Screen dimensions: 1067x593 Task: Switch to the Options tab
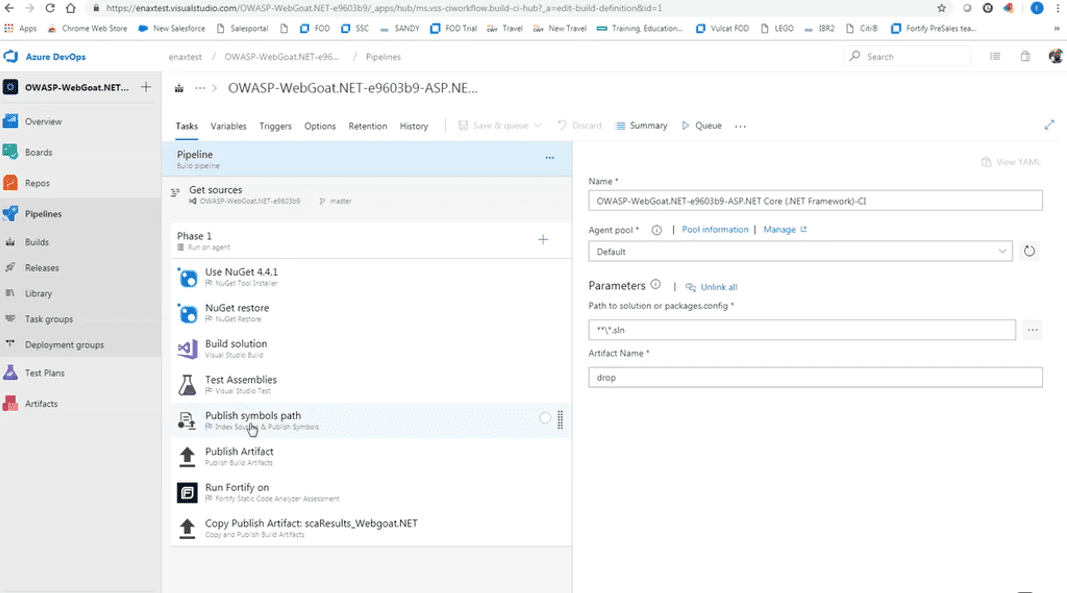click(320, 126)
